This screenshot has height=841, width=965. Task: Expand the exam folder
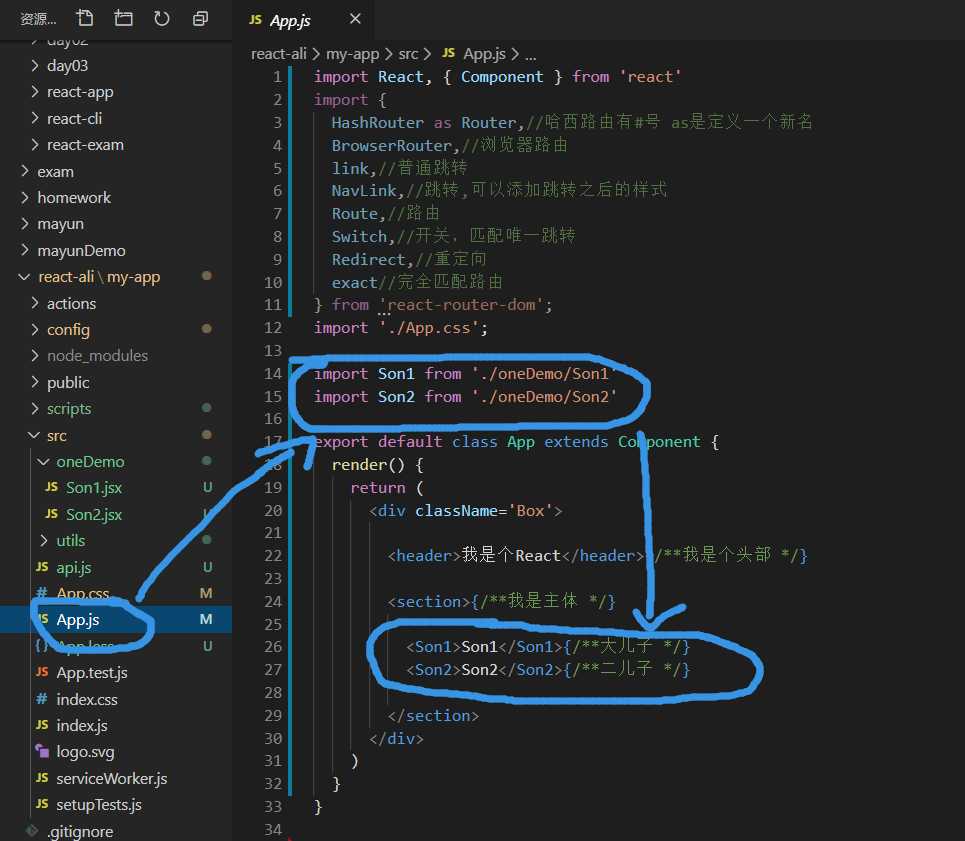[25, 171]
